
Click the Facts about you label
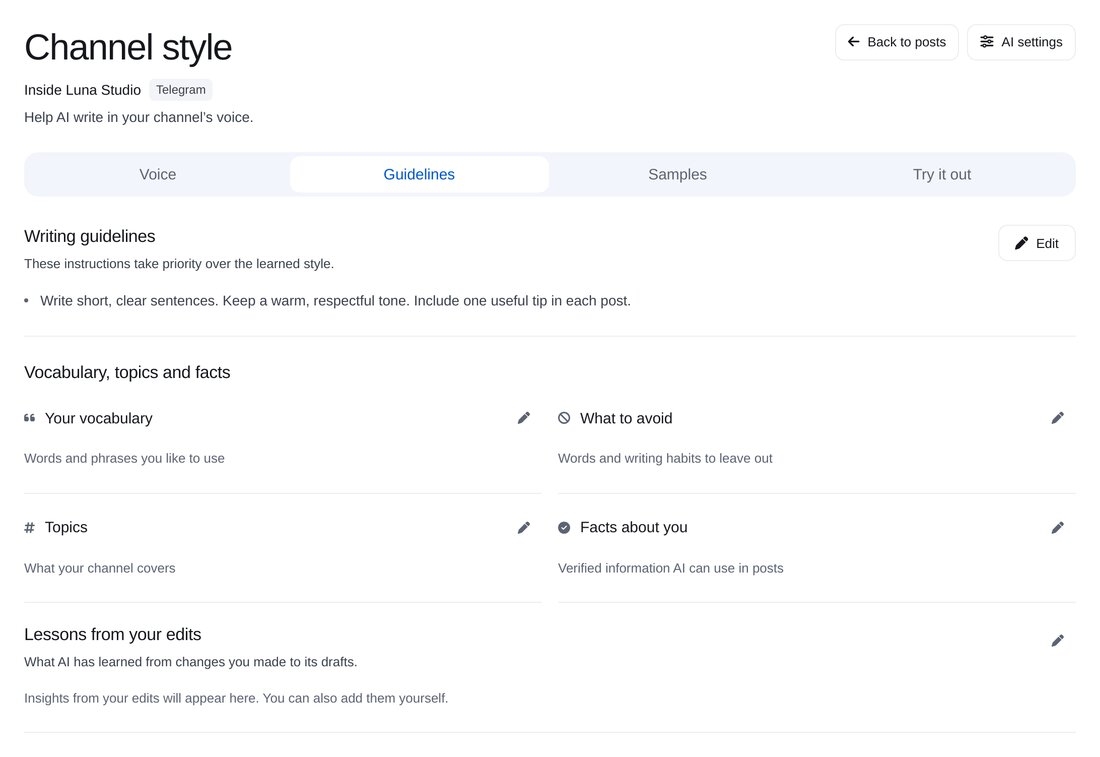point(634,528)
